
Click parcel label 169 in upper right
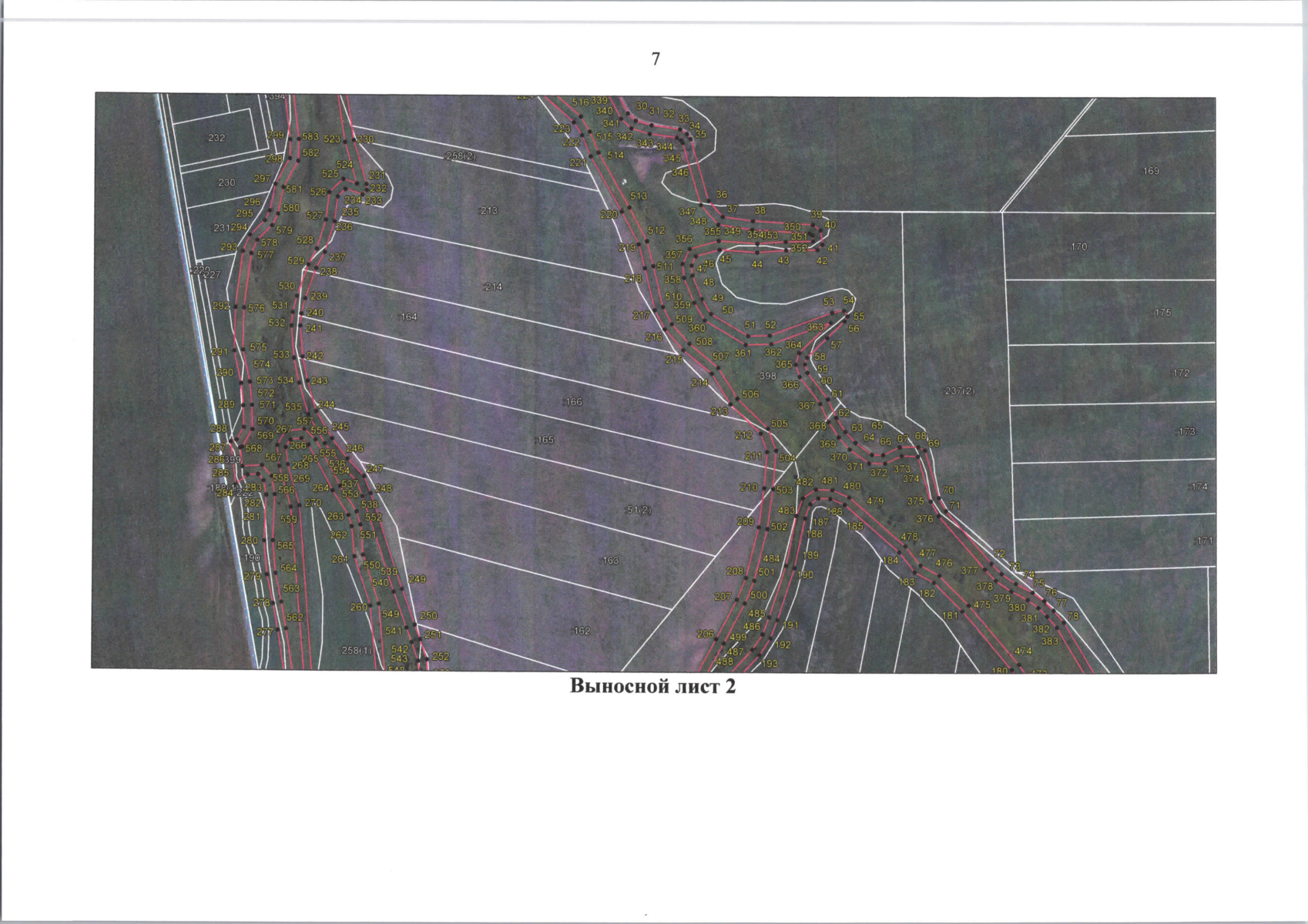pos(1150,171)
